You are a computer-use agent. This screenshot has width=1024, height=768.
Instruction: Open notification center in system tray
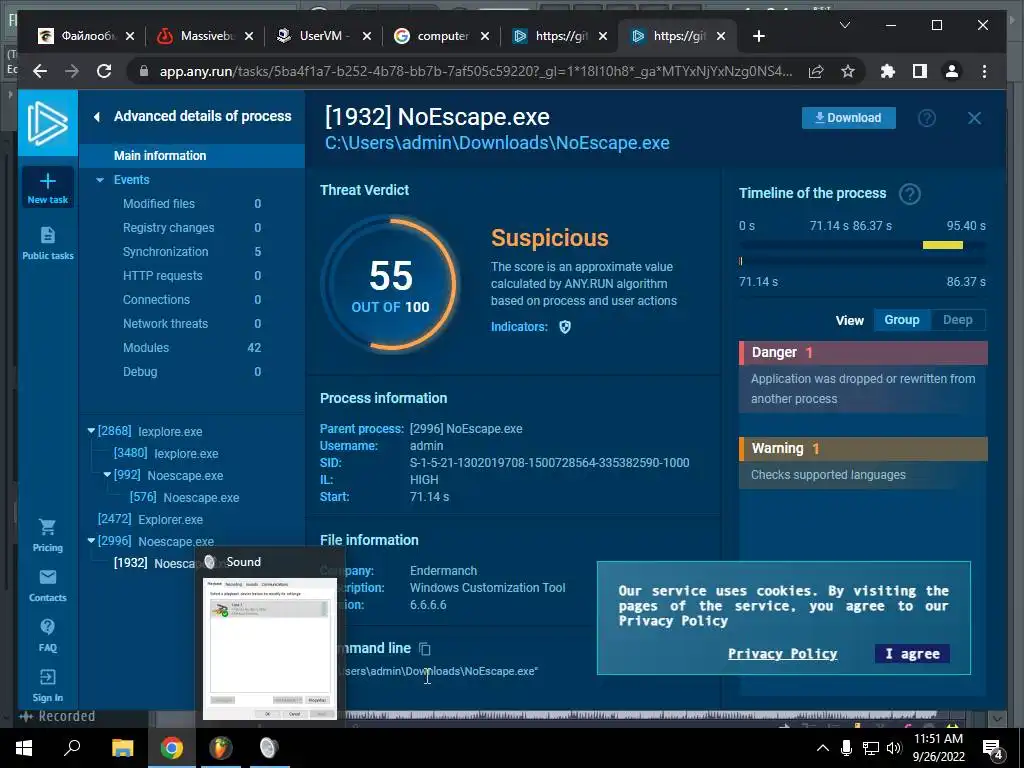pos(993,748)
